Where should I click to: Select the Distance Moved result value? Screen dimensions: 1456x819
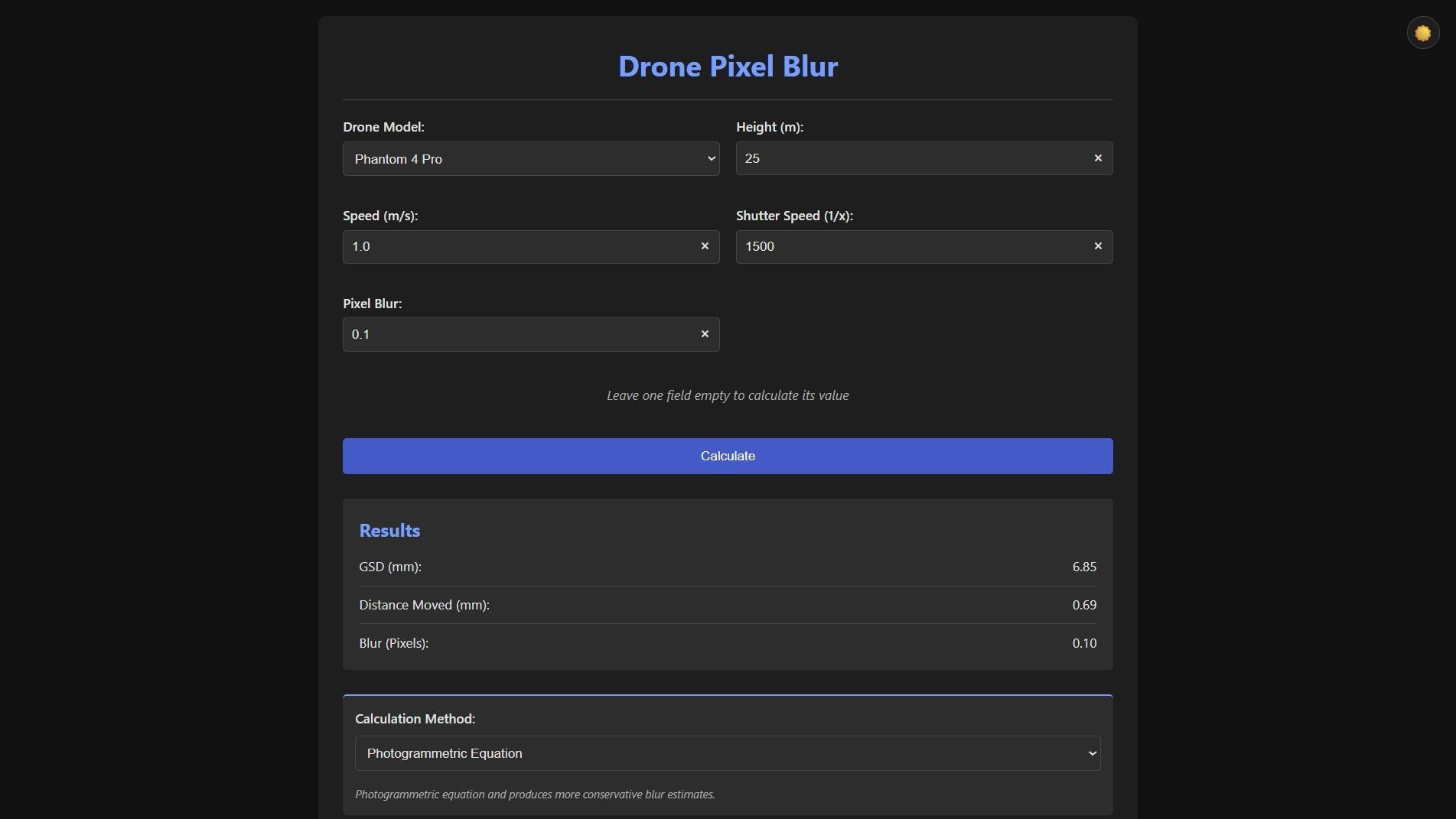click(1083, 604)
